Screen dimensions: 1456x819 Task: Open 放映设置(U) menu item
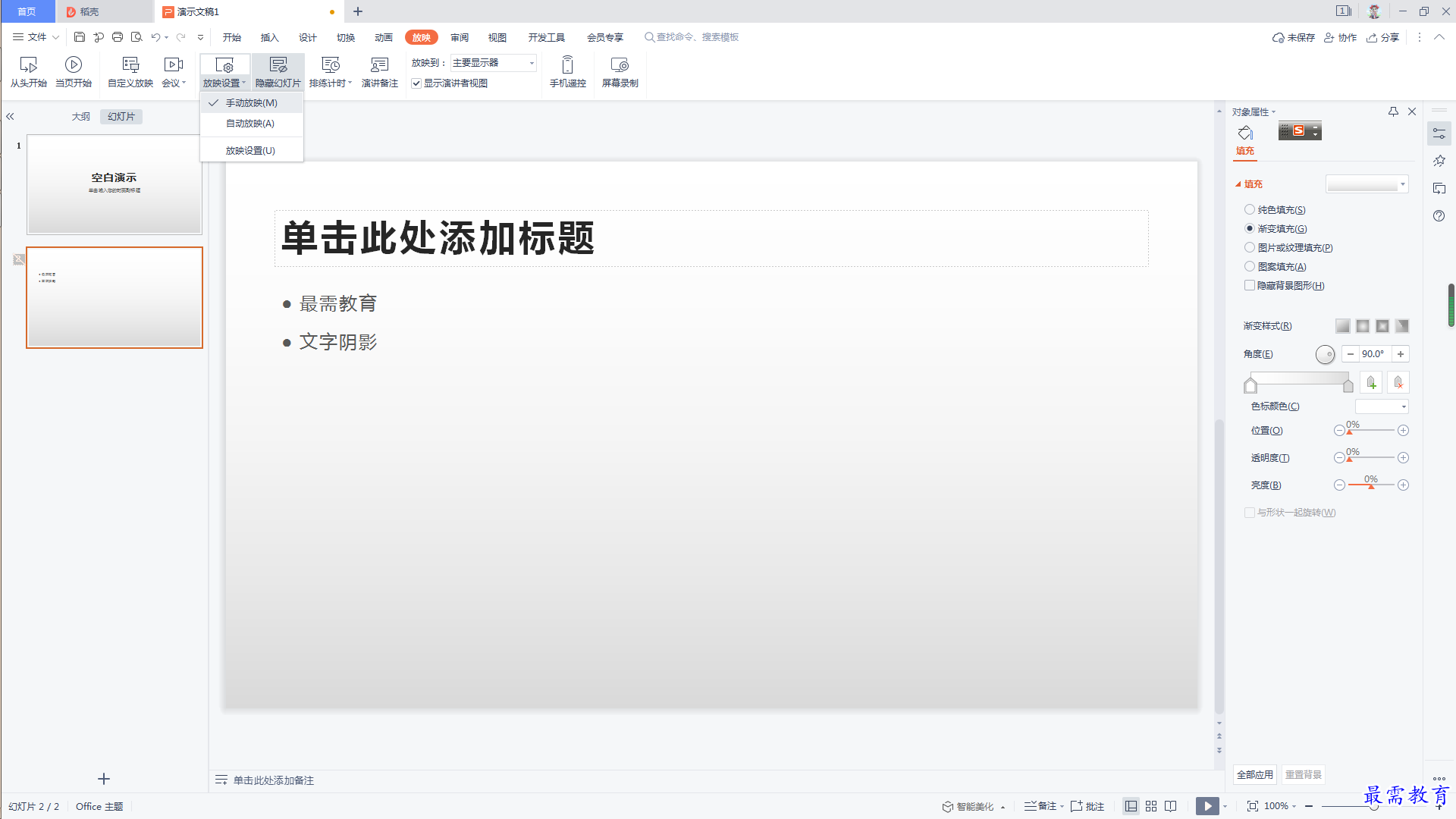tap(252, 151)
